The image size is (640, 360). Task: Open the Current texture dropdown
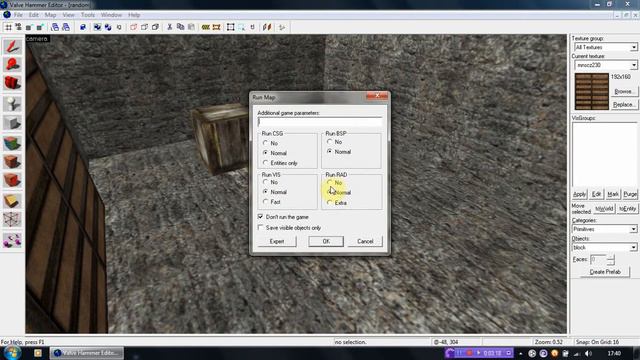633,65
